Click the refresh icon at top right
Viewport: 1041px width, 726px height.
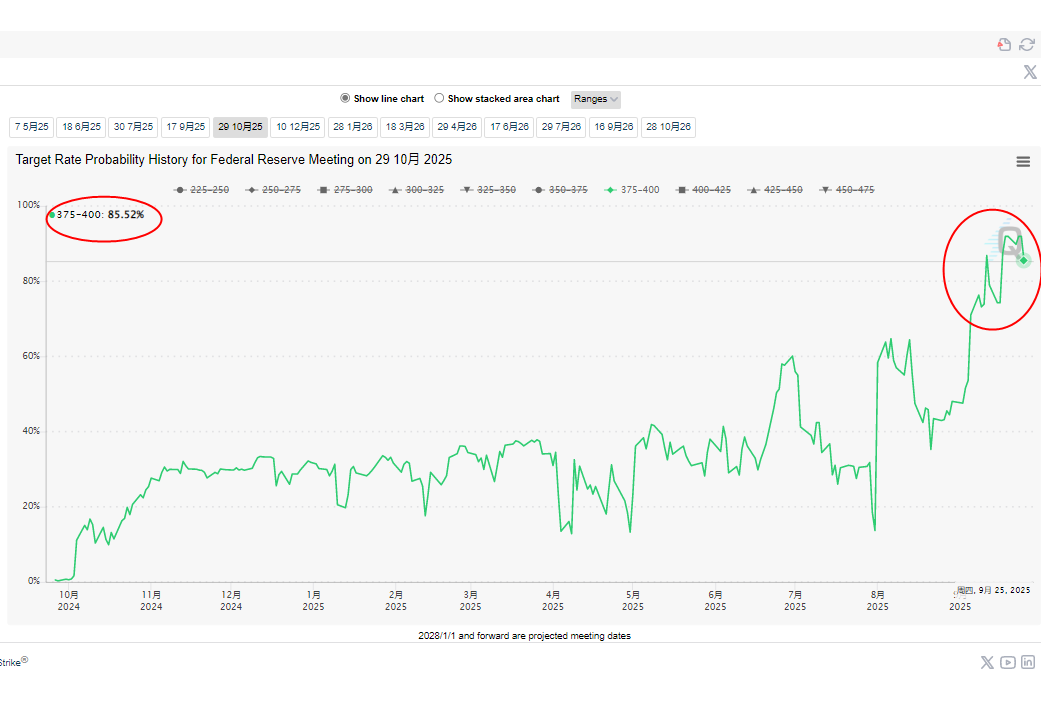click(x=1027, y=44)
